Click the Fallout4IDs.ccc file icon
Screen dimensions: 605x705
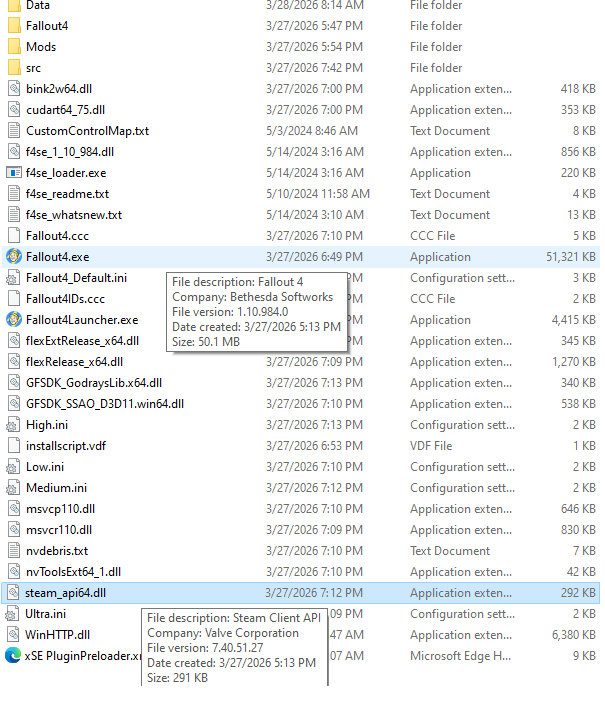click(x=14, y=299)
